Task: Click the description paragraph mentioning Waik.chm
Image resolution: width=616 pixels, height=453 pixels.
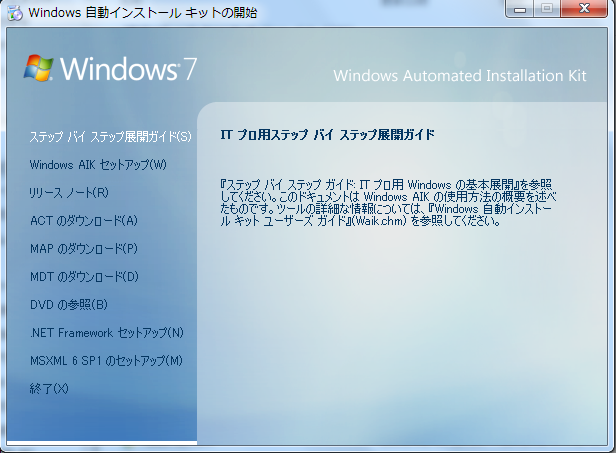Action: tap(388, 203)
